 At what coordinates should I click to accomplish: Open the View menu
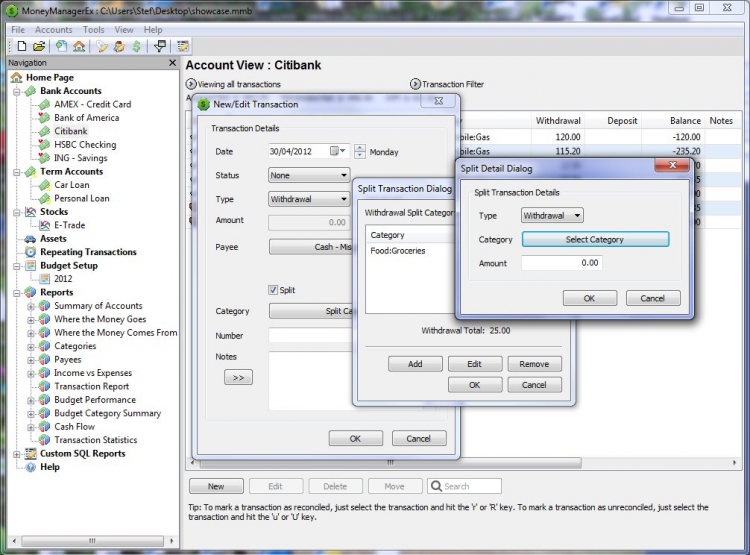coord(124,30)
